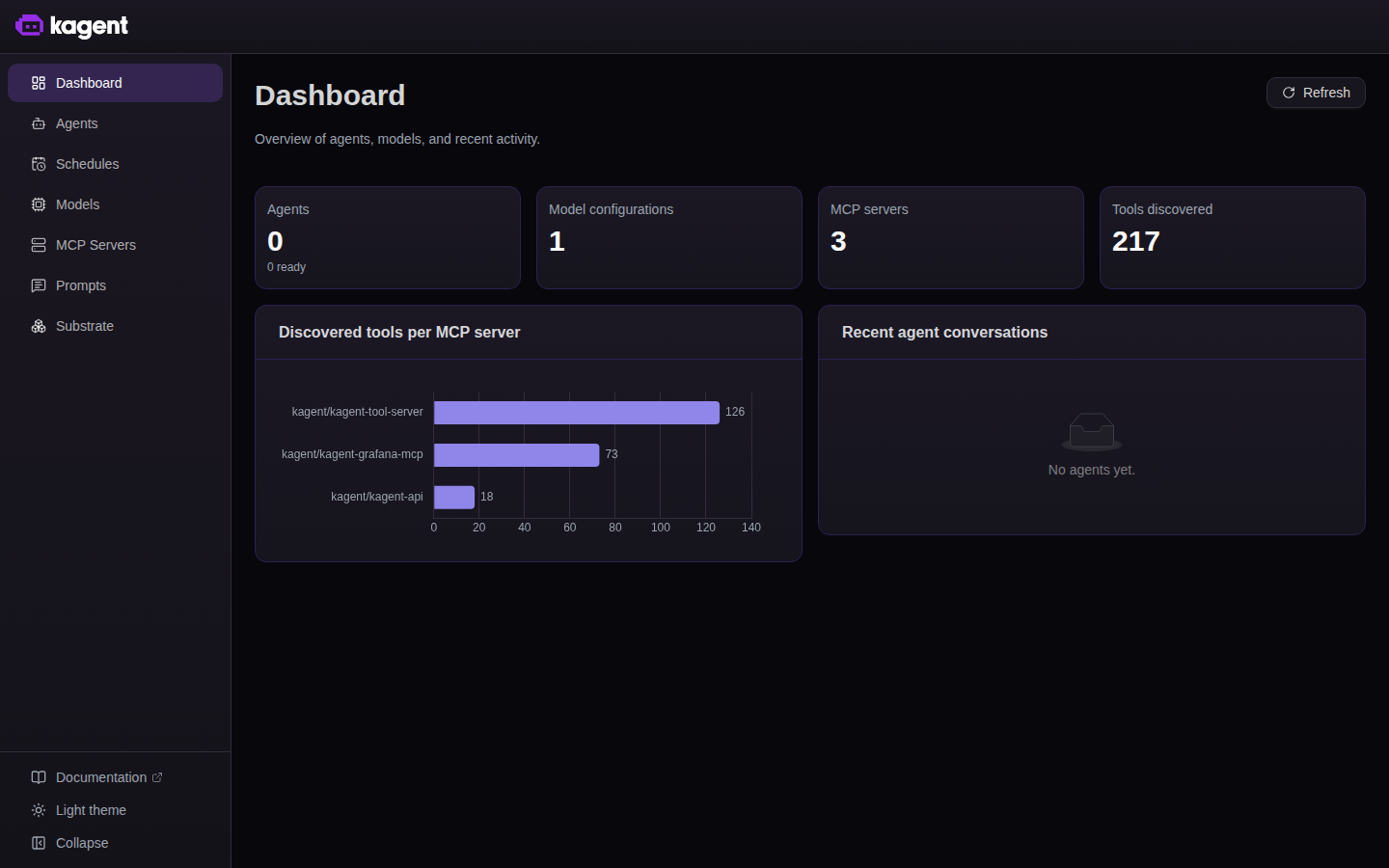This screenshot has height=868, width=1389.
Task: Click the '217' tools discovered count
Action: (x=1136, y=241)
